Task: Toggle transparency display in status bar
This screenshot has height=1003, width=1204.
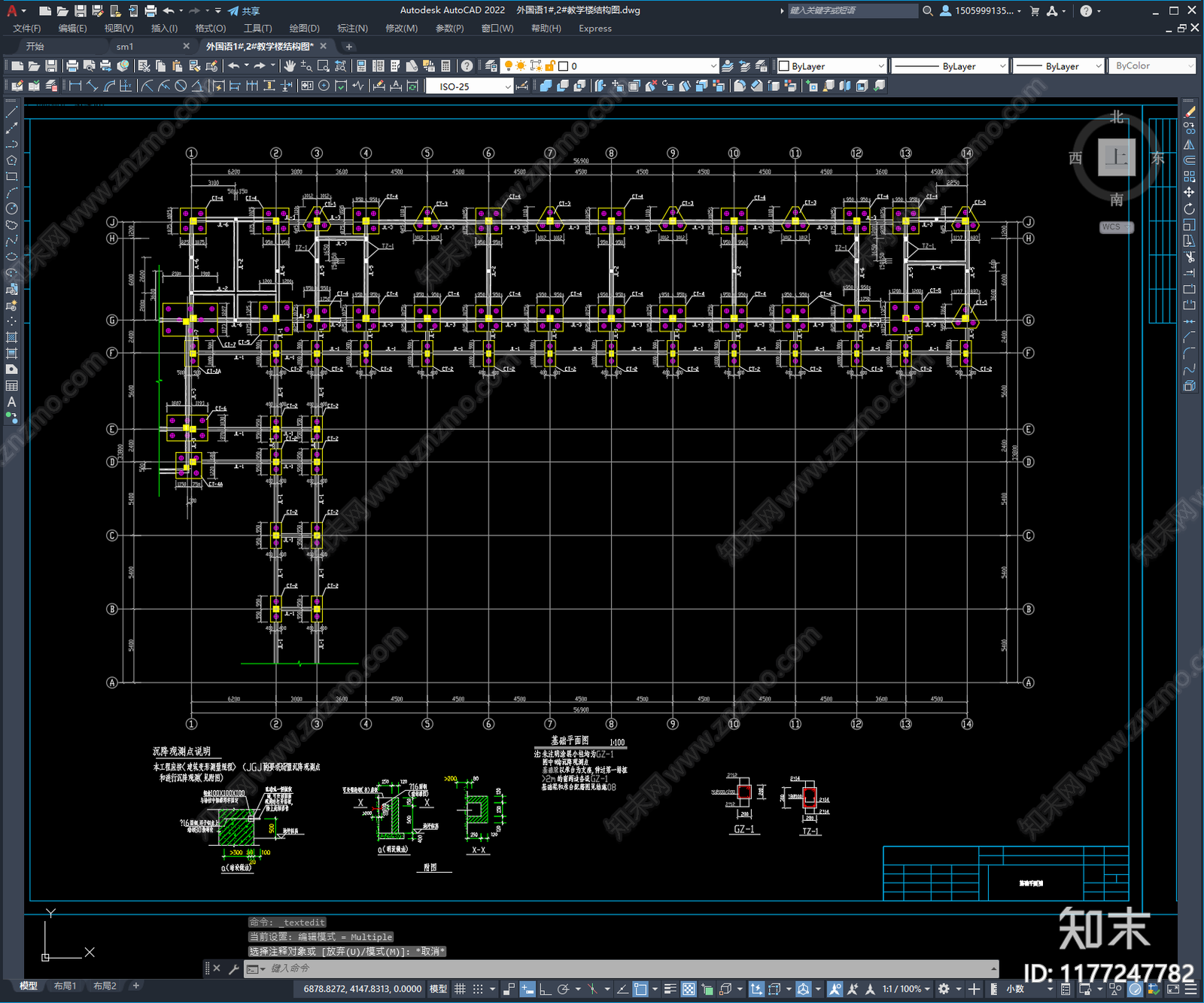Action: point(689,989)
